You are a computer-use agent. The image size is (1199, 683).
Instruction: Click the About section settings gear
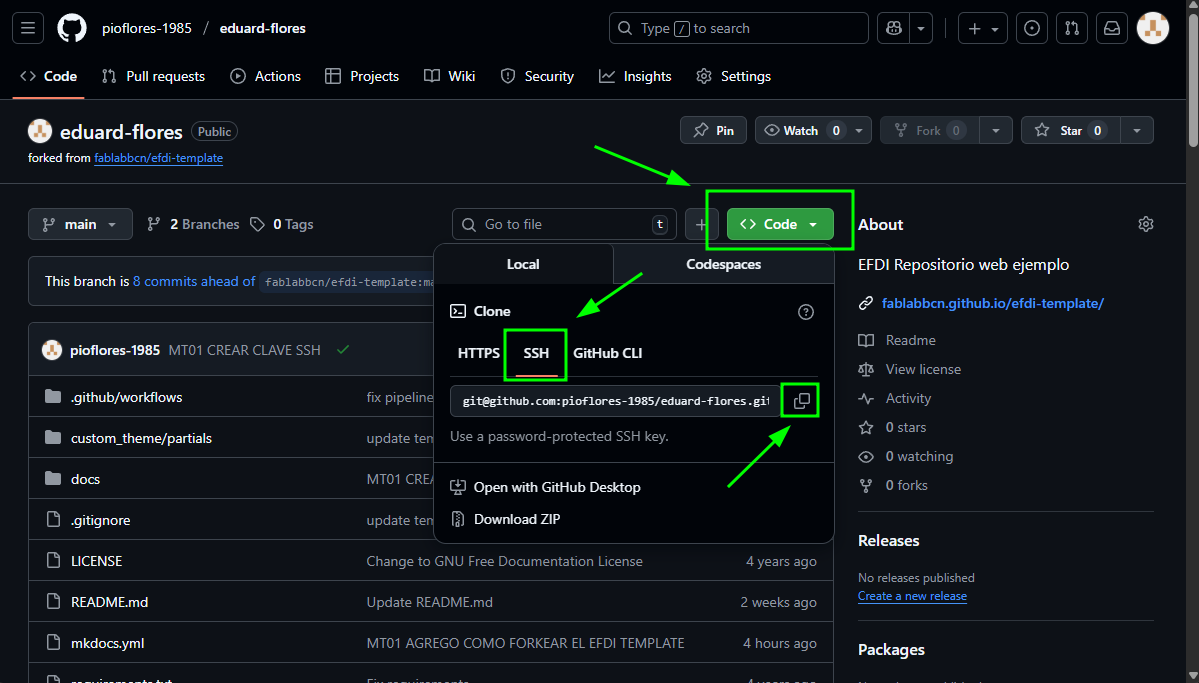(x=1146, y=224)
